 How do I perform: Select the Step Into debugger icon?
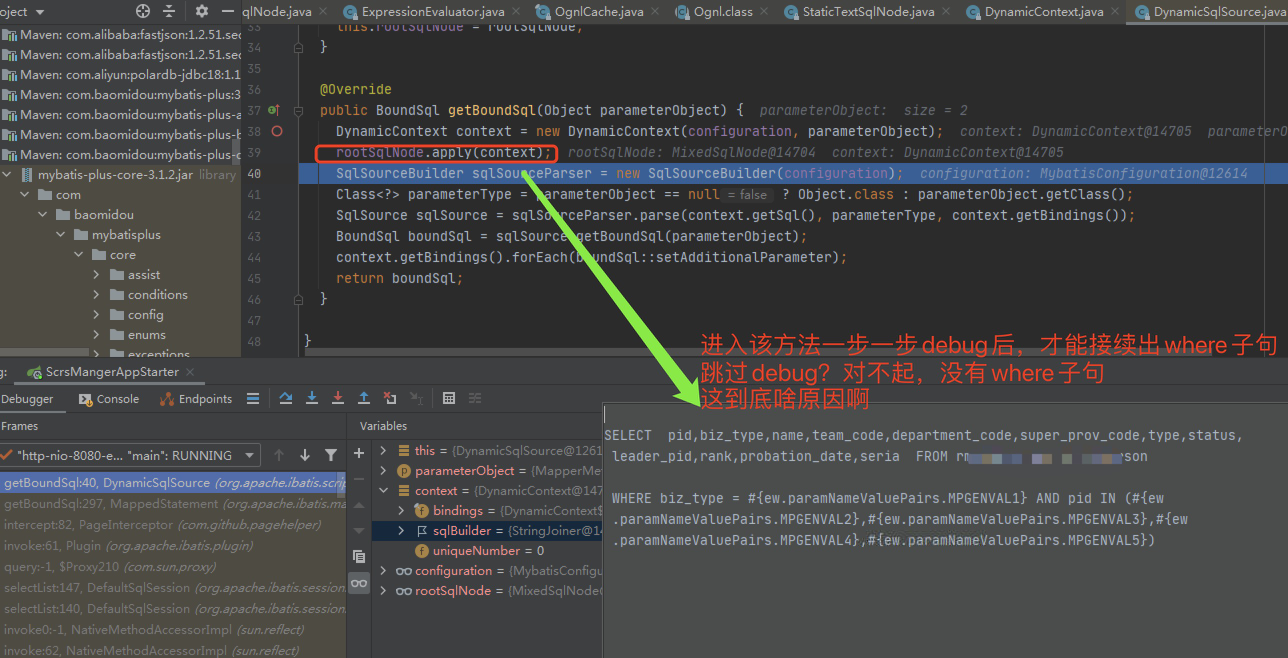coord(311,397)
